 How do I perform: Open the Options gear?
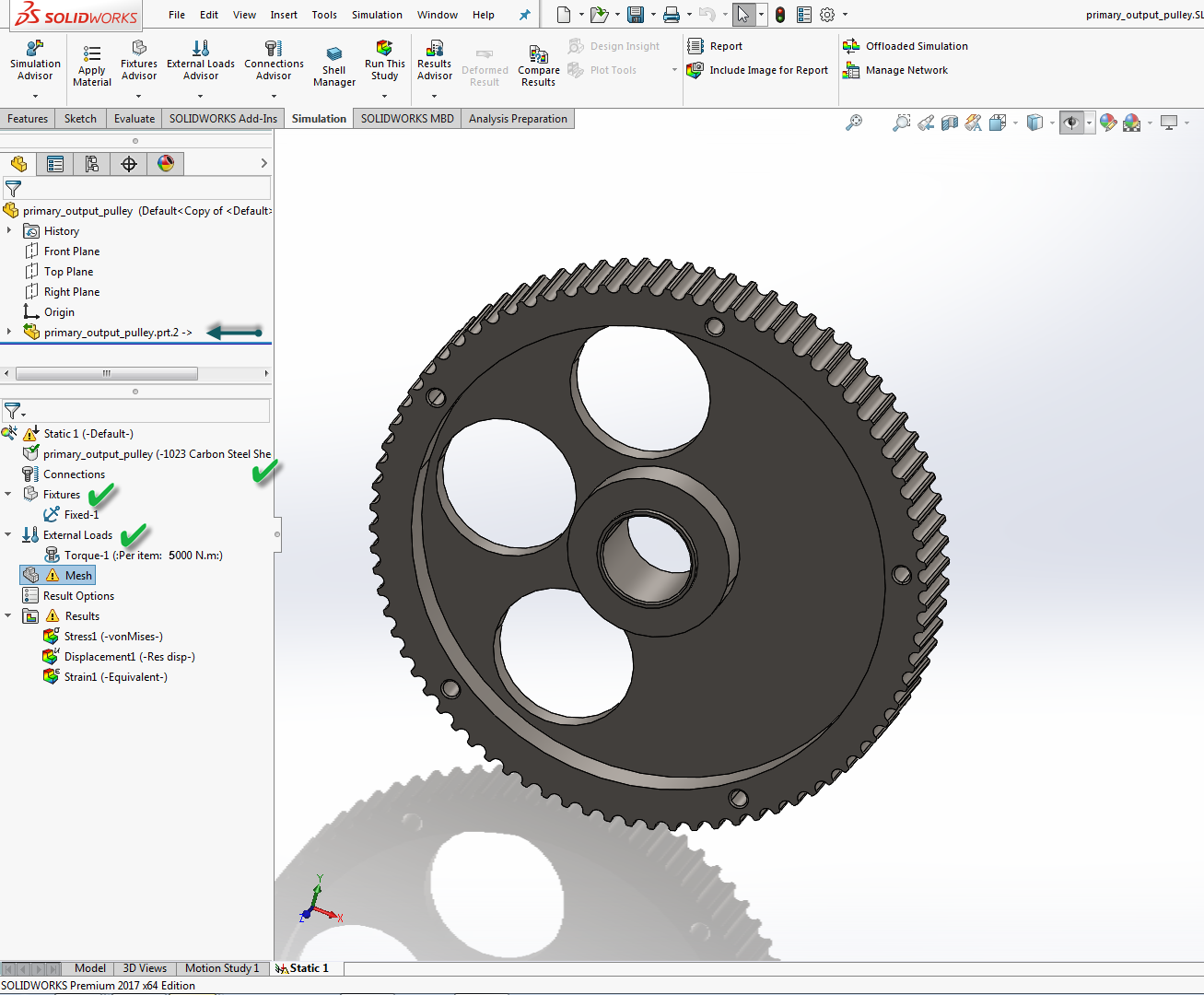[x=827, y=15]
